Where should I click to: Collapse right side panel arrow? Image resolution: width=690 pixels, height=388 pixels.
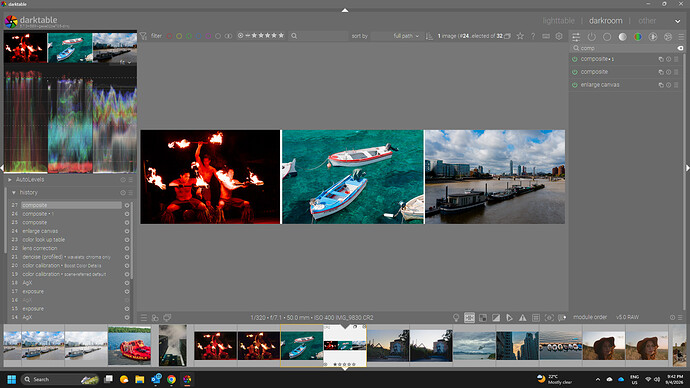point(688,168)
